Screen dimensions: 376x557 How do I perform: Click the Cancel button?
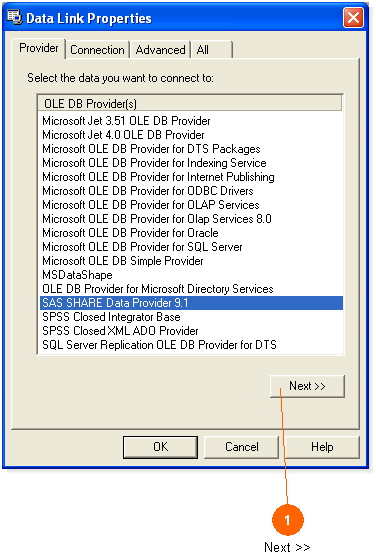[242, 447]
